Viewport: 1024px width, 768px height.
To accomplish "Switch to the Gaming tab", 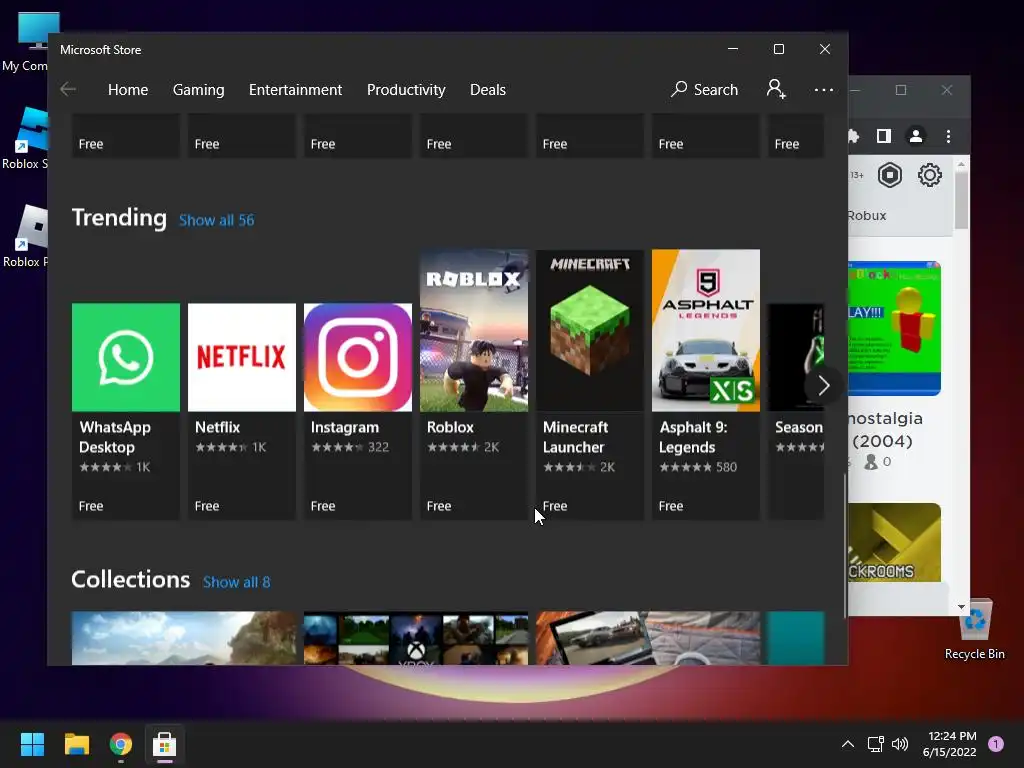I will (x=199, y=89).
